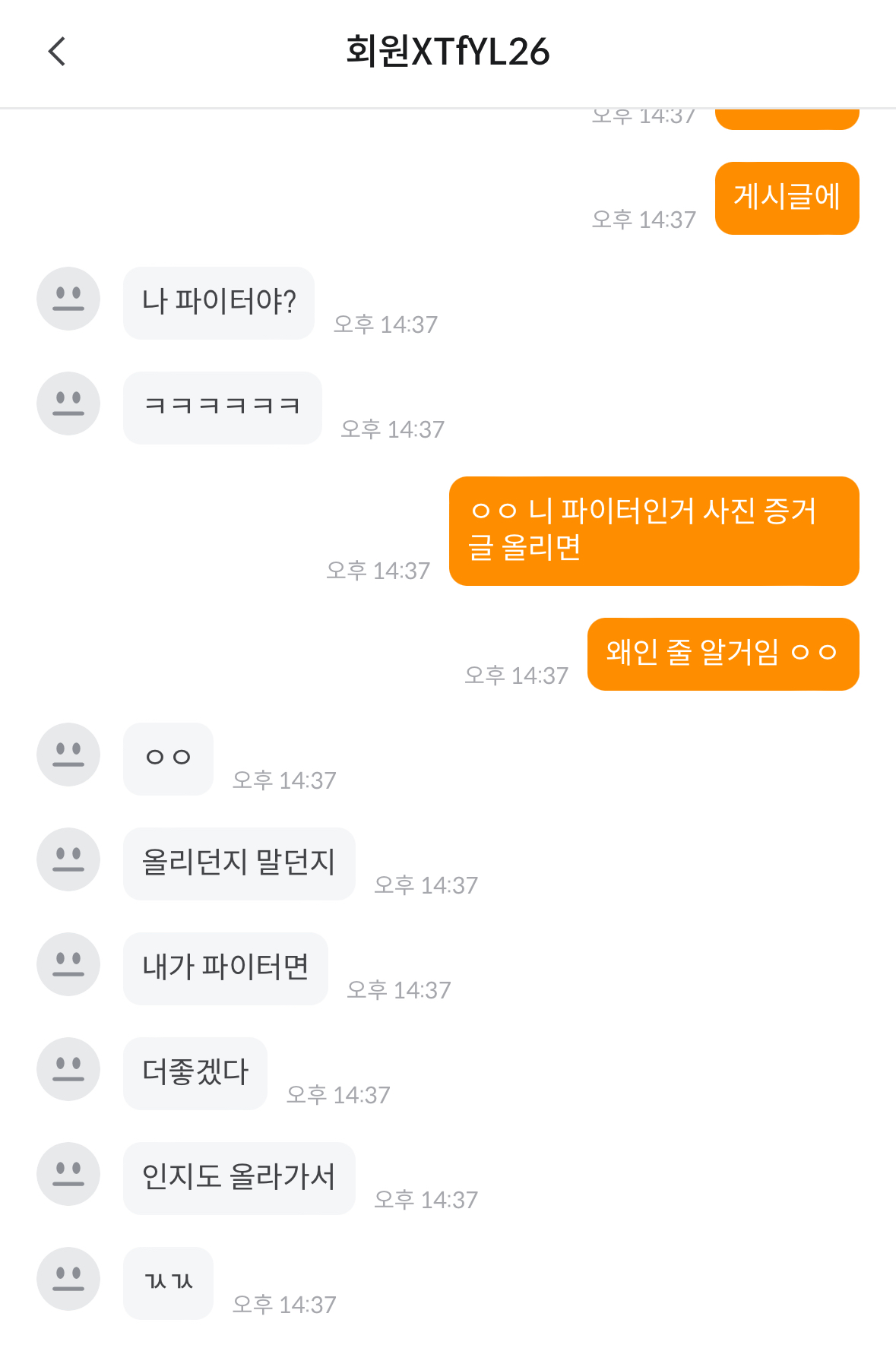Tap avatar beside '인지도 올라가서' message

[x=68, y=1174]
